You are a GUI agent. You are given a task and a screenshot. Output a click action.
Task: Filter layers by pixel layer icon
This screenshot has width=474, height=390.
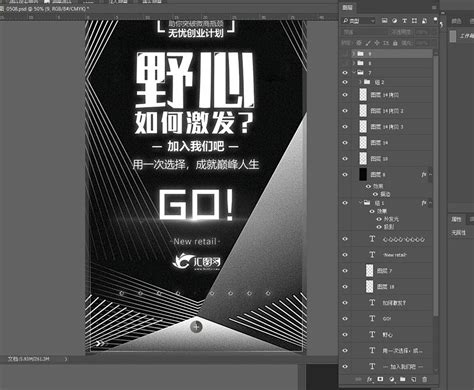pos(384,21)
